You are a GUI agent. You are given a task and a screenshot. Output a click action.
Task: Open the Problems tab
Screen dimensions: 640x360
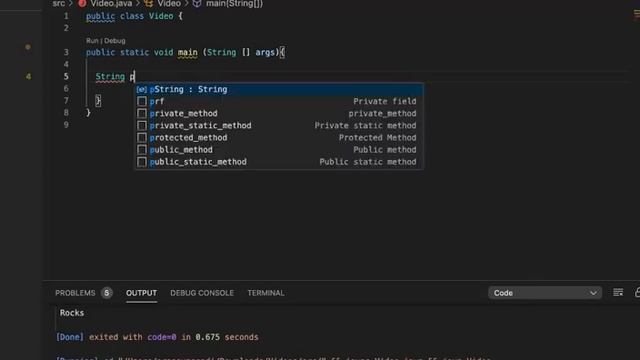(x=75, y=293)
